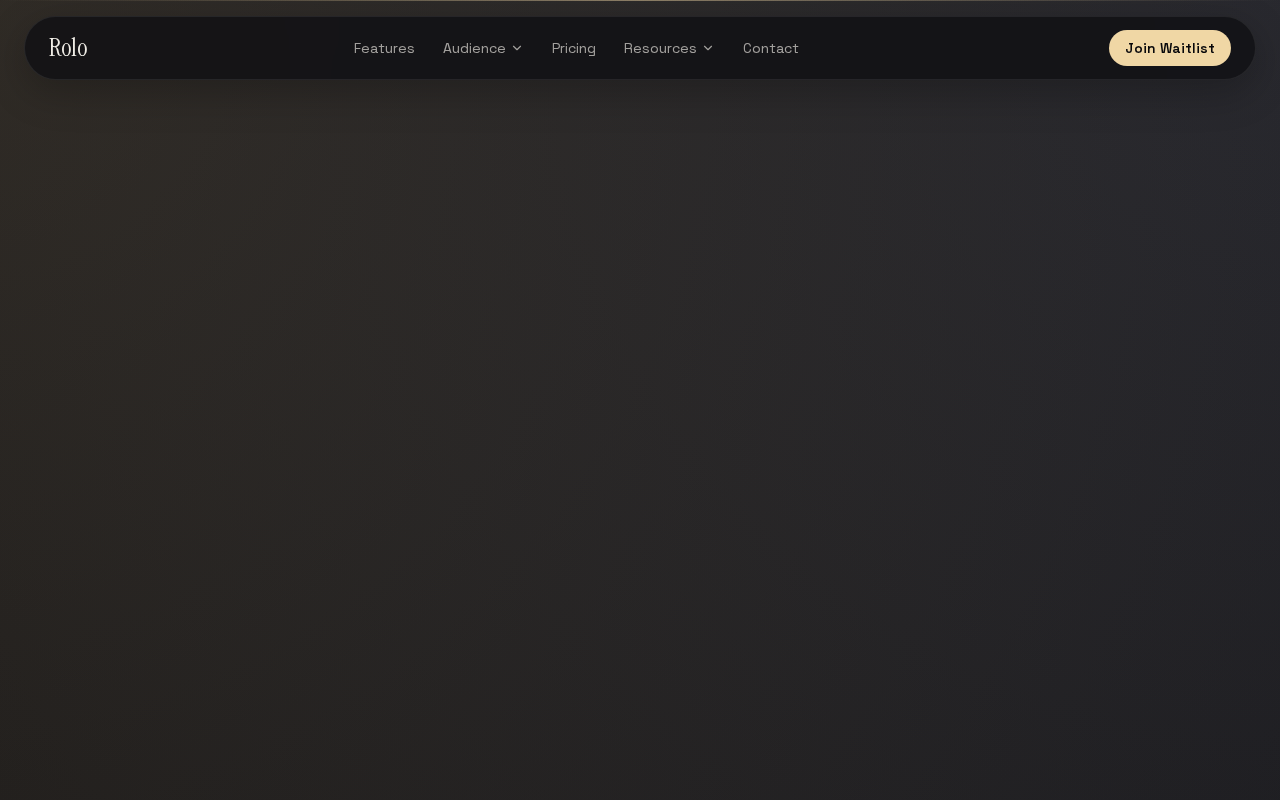
Task: Open the Features page link
Action: [x=384, y=48]
